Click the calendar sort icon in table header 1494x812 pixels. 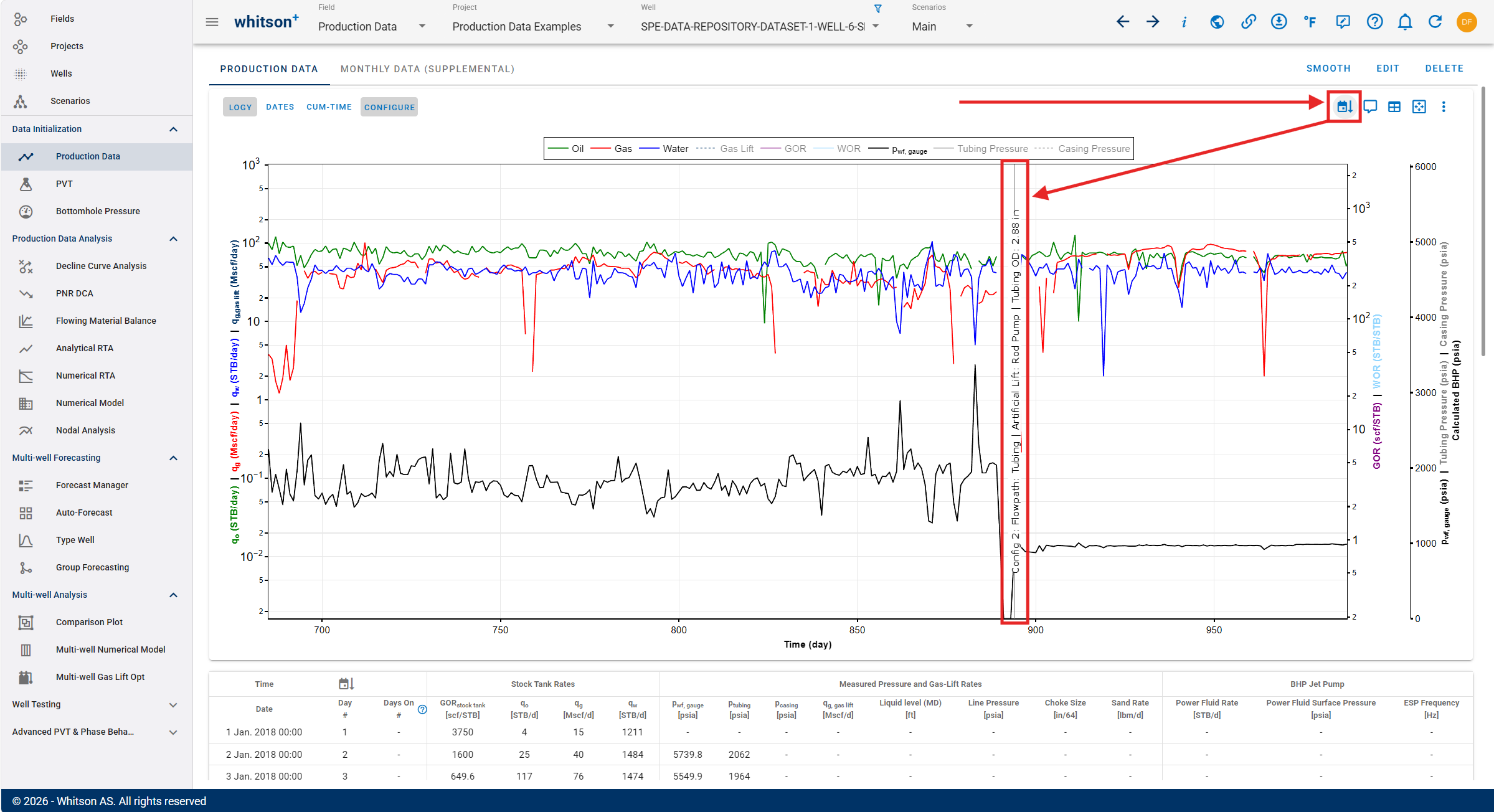[346, 684]
